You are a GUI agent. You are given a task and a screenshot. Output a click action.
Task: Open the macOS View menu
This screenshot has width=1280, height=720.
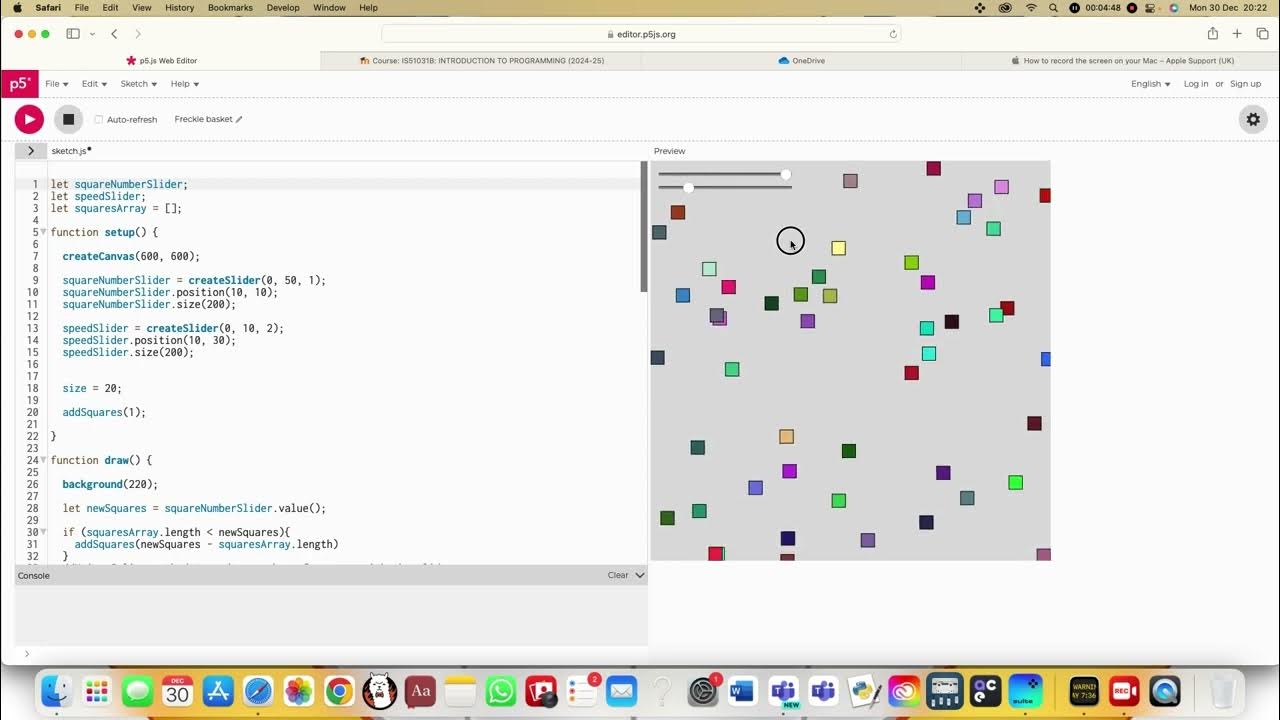(x=142, y=7)
